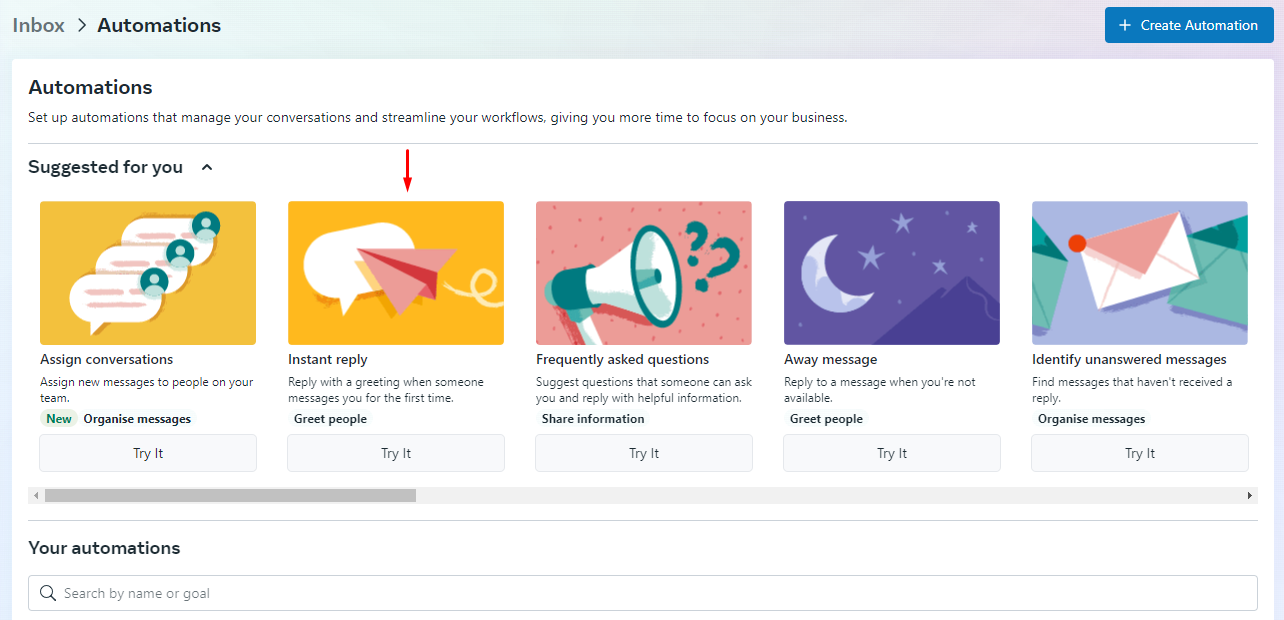The image size is (1284, 620).
Task: Go back to Inbox breadcrumb
Action: pos(38,25)
